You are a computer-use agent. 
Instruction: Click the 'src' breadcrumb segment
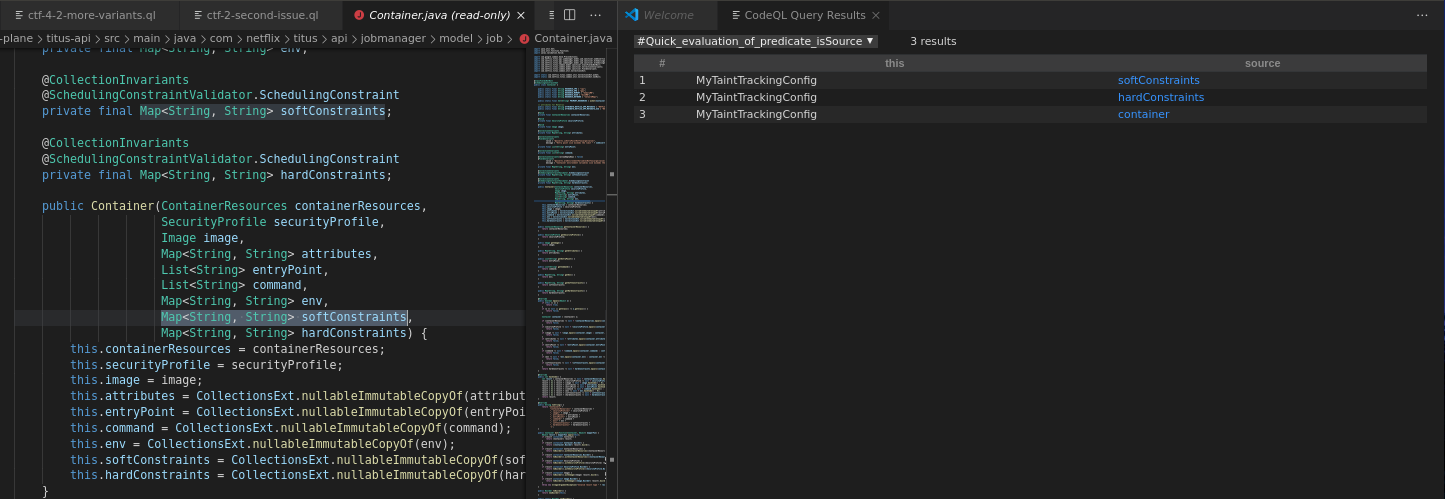coord(112,38)
